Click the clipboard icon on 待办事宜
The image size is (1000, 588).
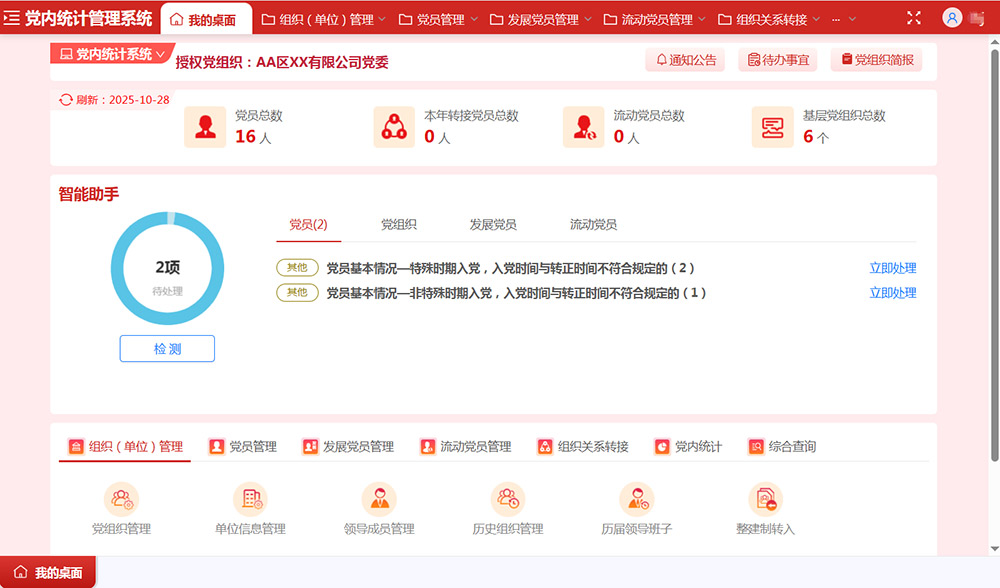coord(754,60)
